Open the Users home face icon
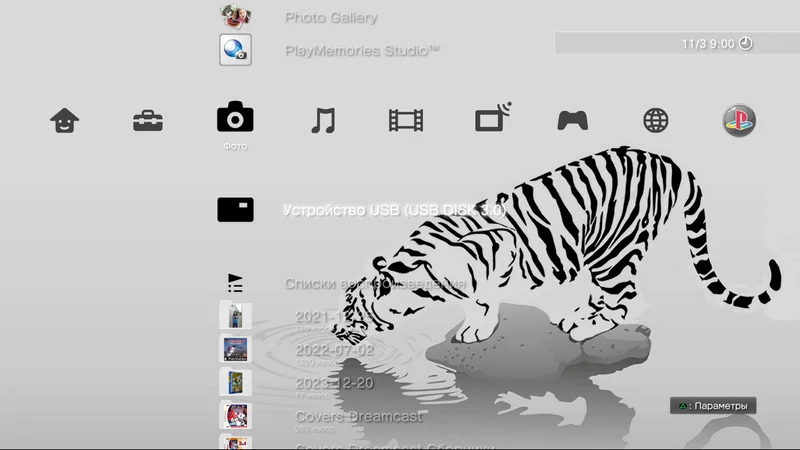Viewport: 800px width, 450px height. coord(64,120)
